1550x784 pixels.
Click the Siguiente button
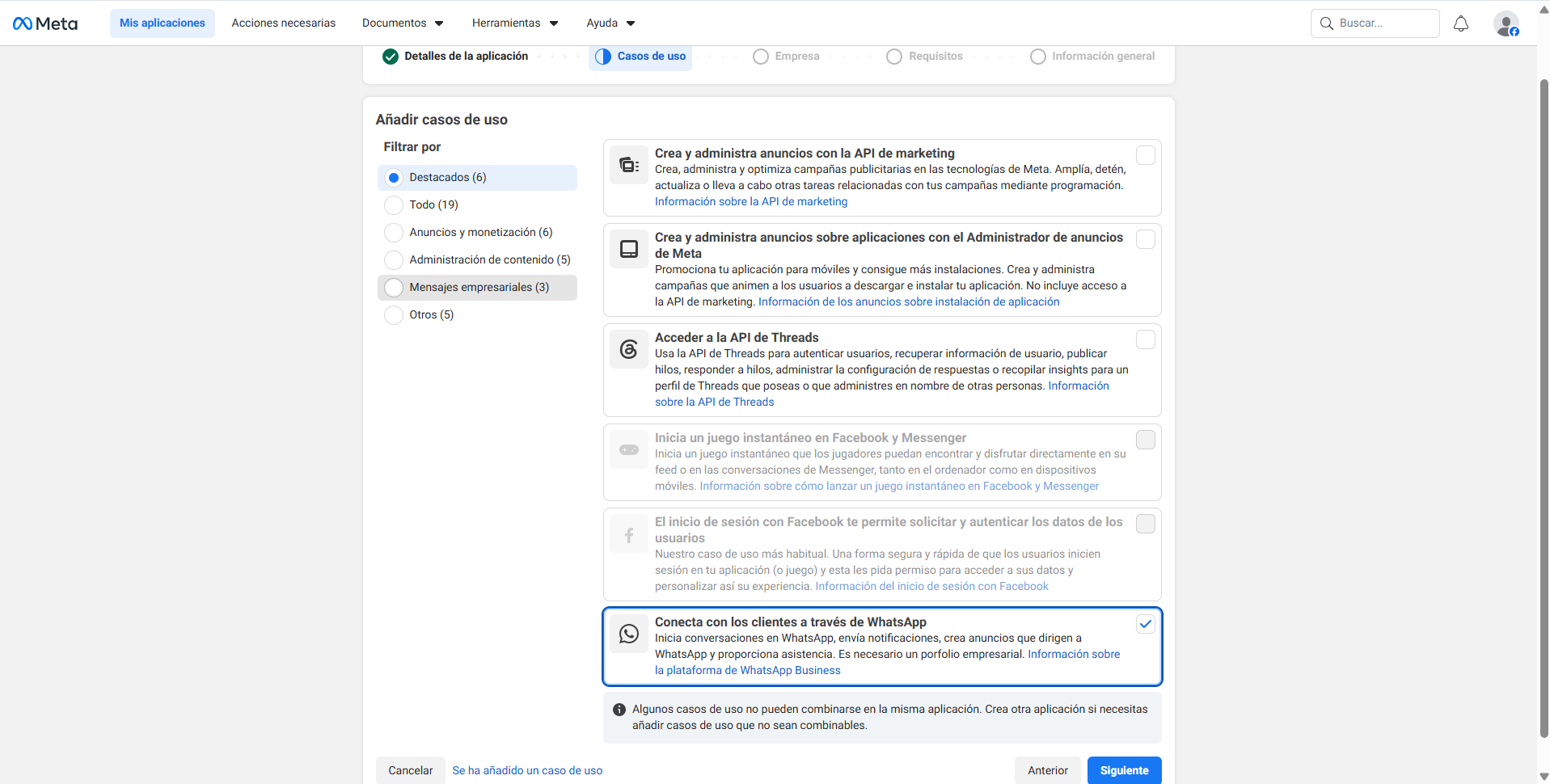coord(1125,770)
